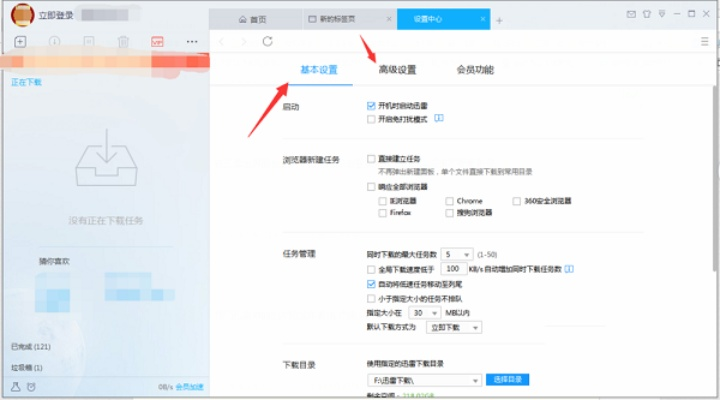Click the flask lab icon at bottom left
This screenshot has width=720, height=400.
click(x=16, y=387)
